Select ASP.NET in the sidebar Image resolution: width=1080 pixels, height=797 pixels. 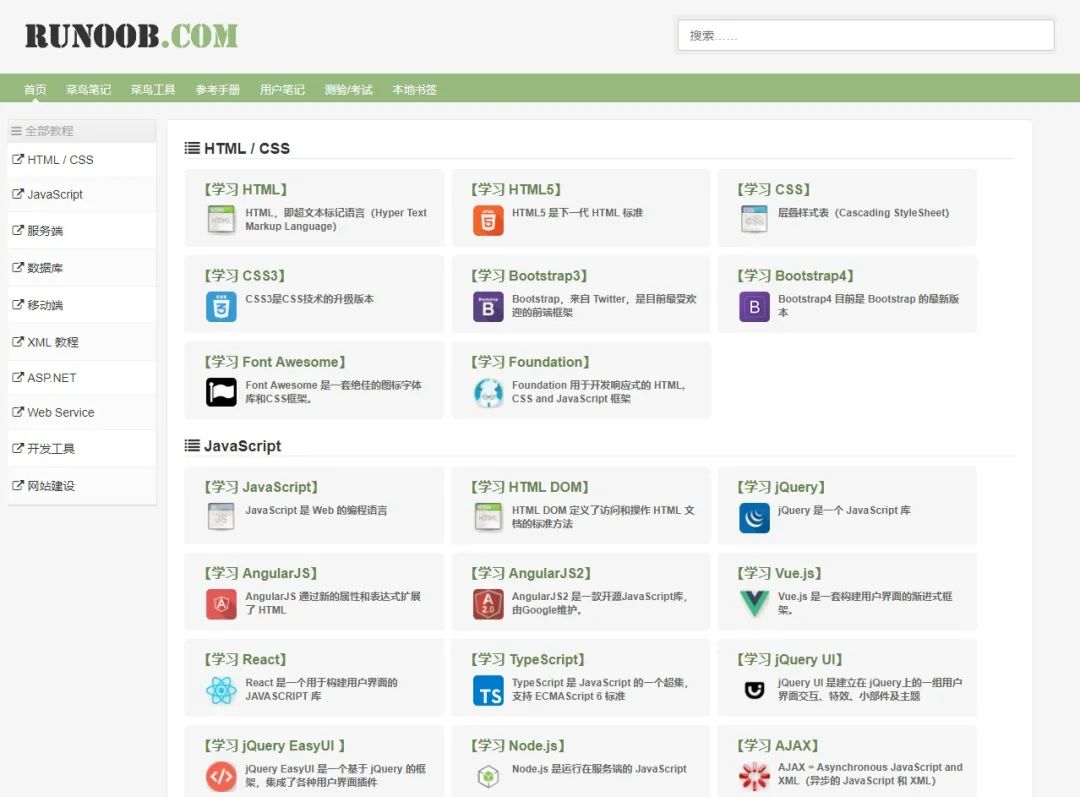coord(82,378)
